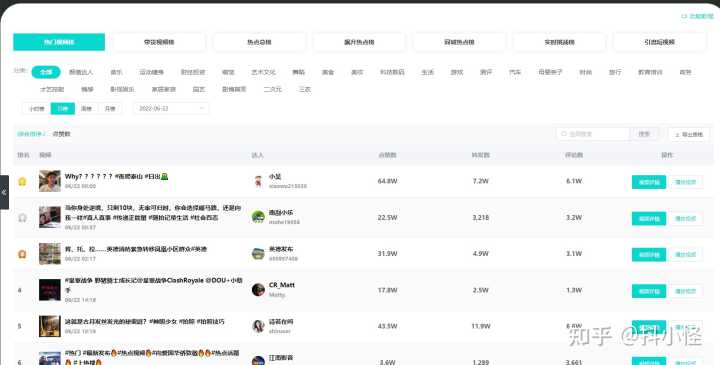The width and height of the screenshot is (720, 365).
Task: Collapse the left sidebar with the double-chevron handle
Action: (4, 192)
